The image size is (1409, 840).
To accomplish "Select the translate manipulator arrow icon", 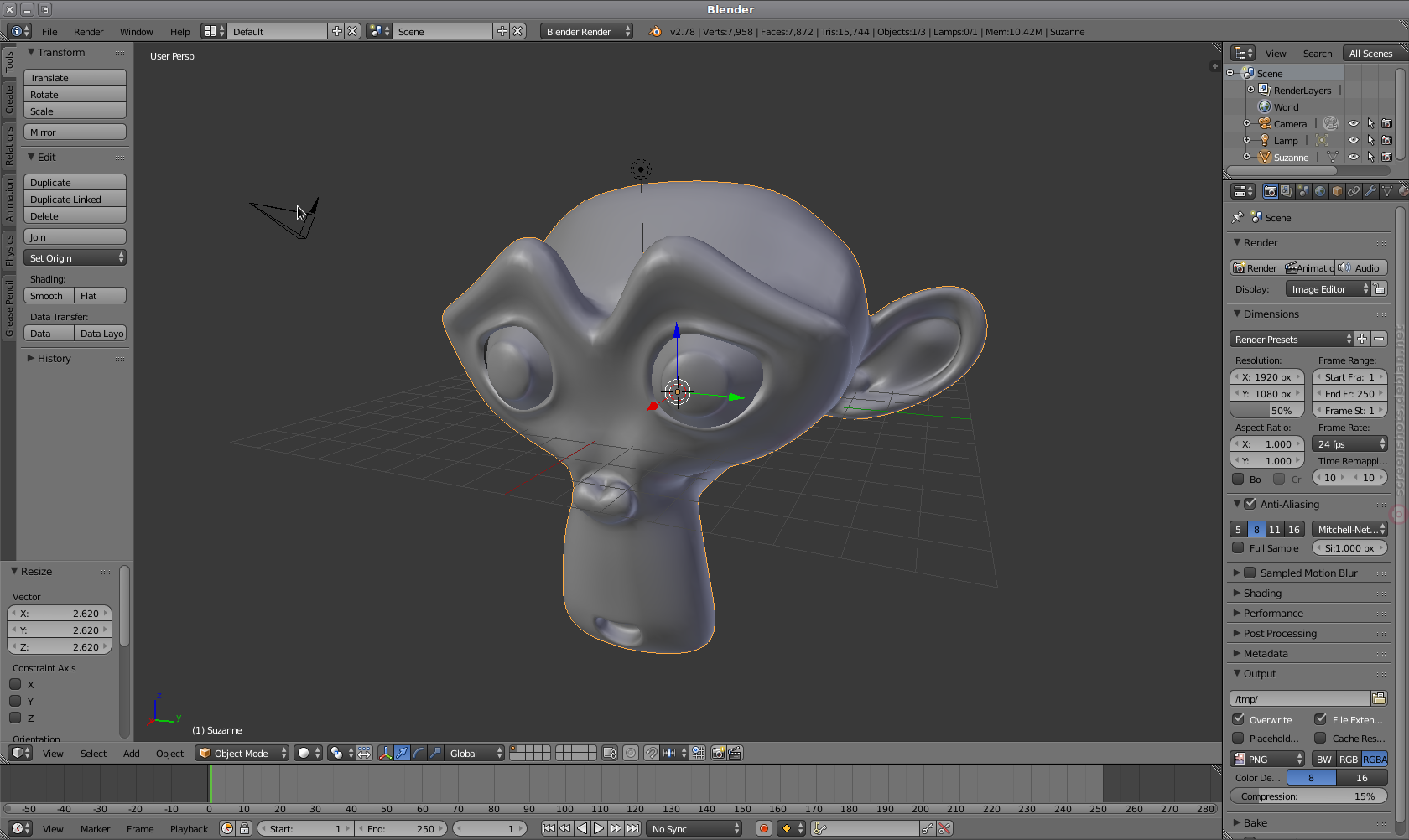I will 402,753.
